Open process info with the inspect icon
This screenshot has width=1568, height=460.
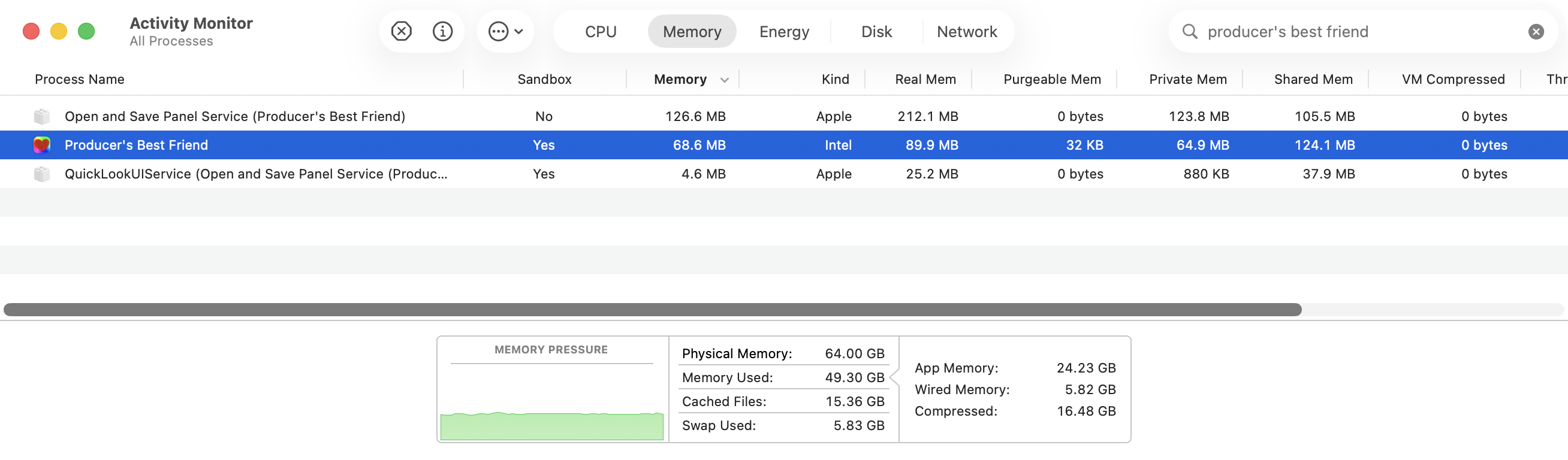[442, 31]
